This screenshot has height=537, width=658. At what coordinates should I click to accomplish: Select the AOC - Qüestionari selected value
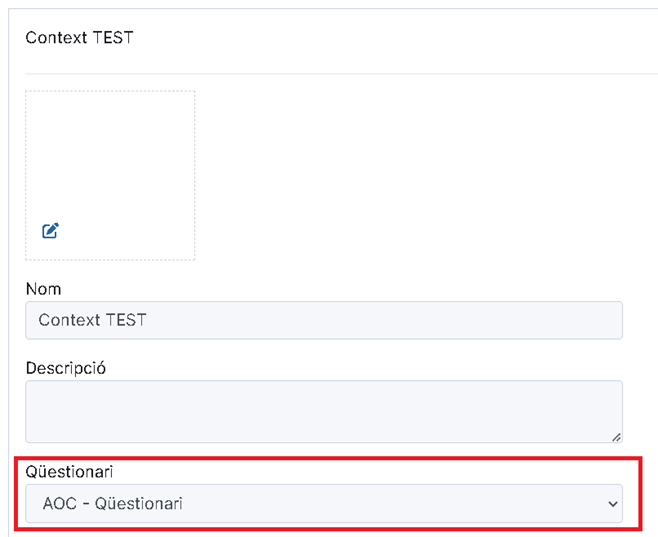tap(112, 503)
